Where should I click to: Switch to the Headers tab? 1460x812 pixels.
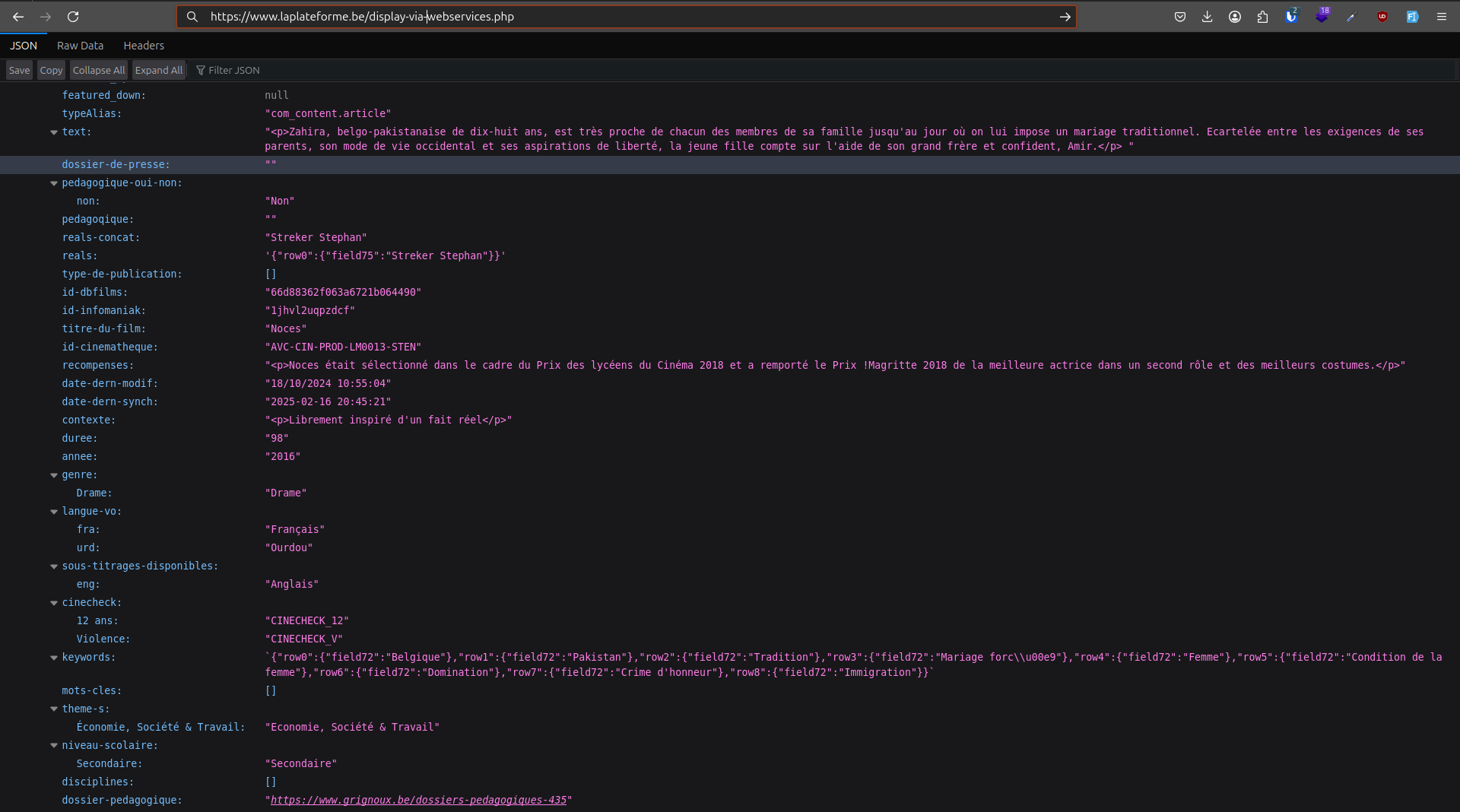144,46
